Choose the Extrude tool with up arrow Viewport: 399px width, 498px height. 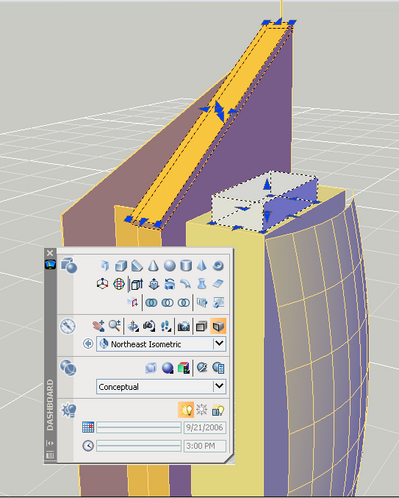click(x=137, y=284)
